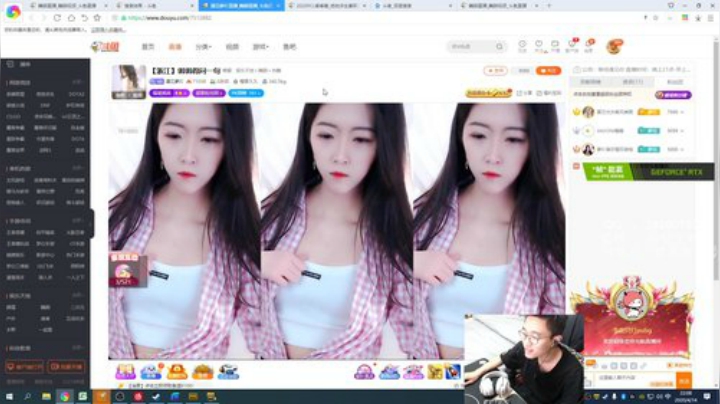This screenshot has width=720, height=404.
Task: Click the page's vertical scrollbar
Action: (716, 161)
